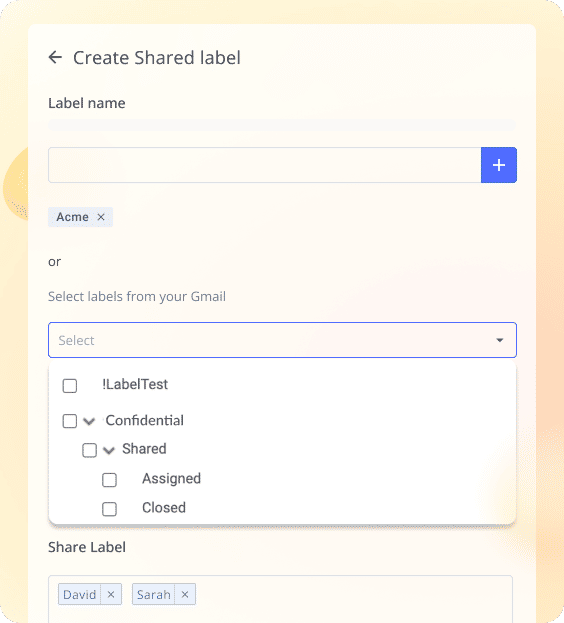Check the Assigned sublabel checkbox
Screen dimensions: 564x623
point(109,480)
